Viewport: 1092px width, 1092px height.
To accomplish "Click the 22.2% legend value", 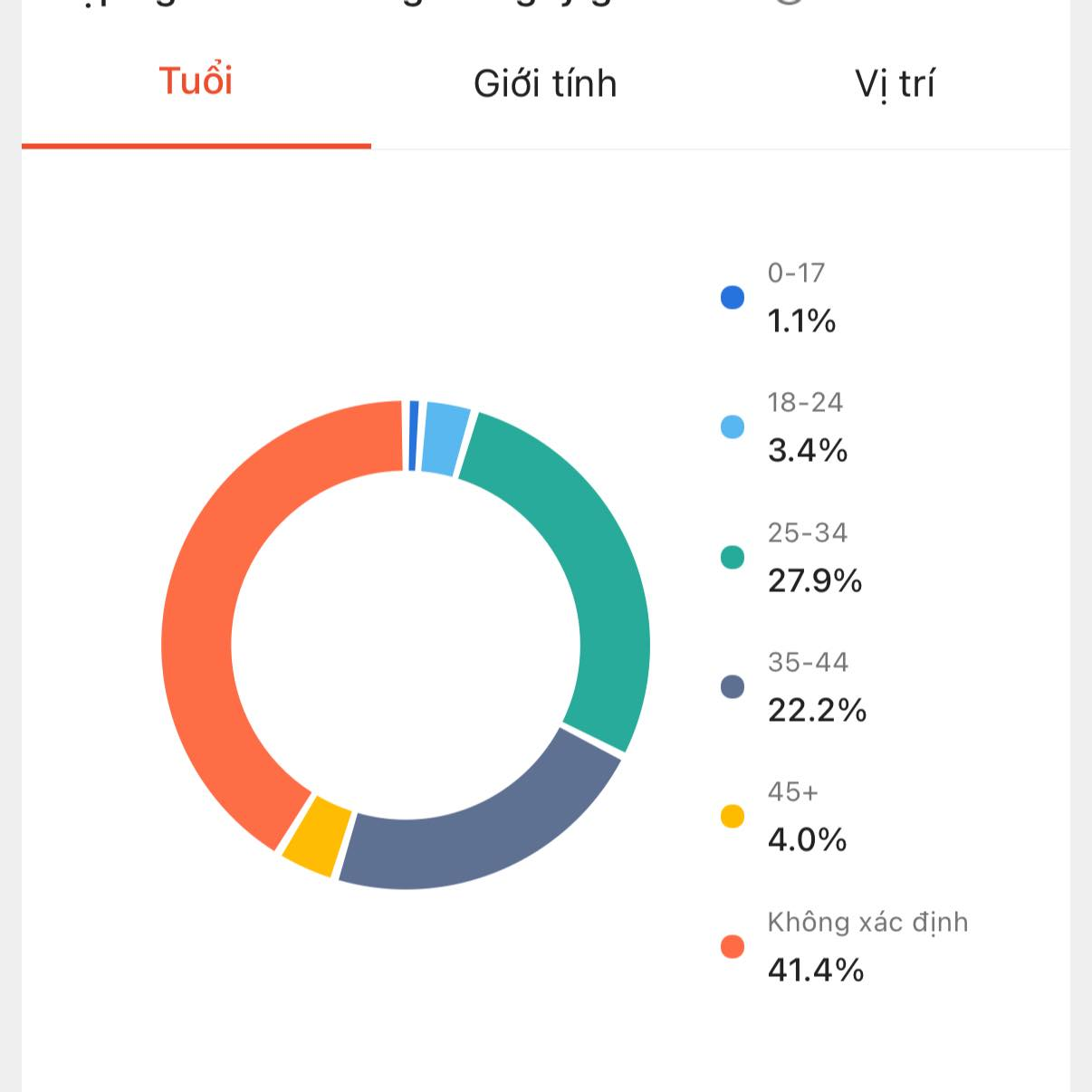I will [817, 711].
